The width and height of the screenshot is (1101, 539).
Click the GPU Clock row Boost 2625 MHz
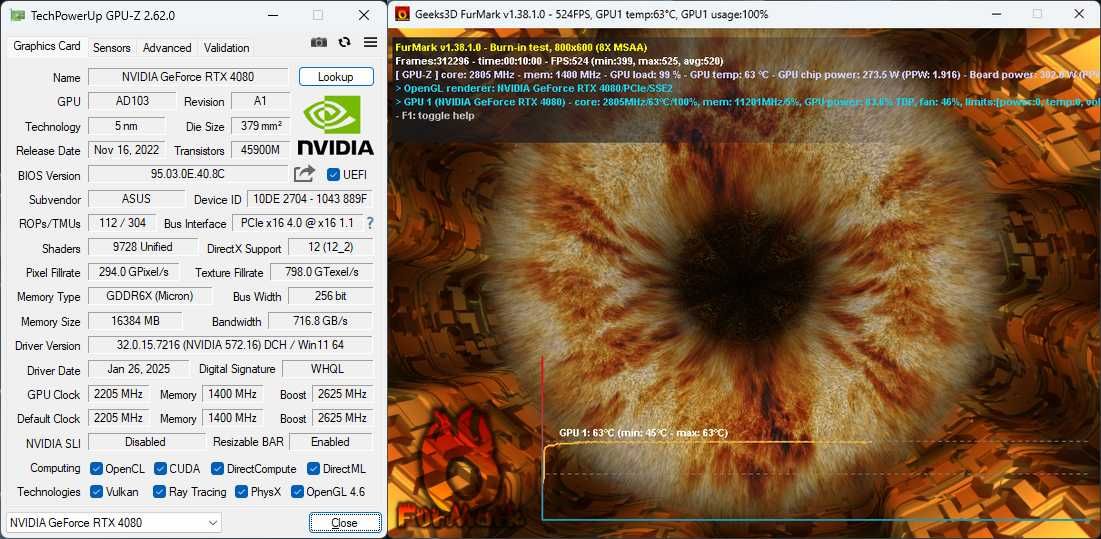pyautogui.click(x=343, y=394)
